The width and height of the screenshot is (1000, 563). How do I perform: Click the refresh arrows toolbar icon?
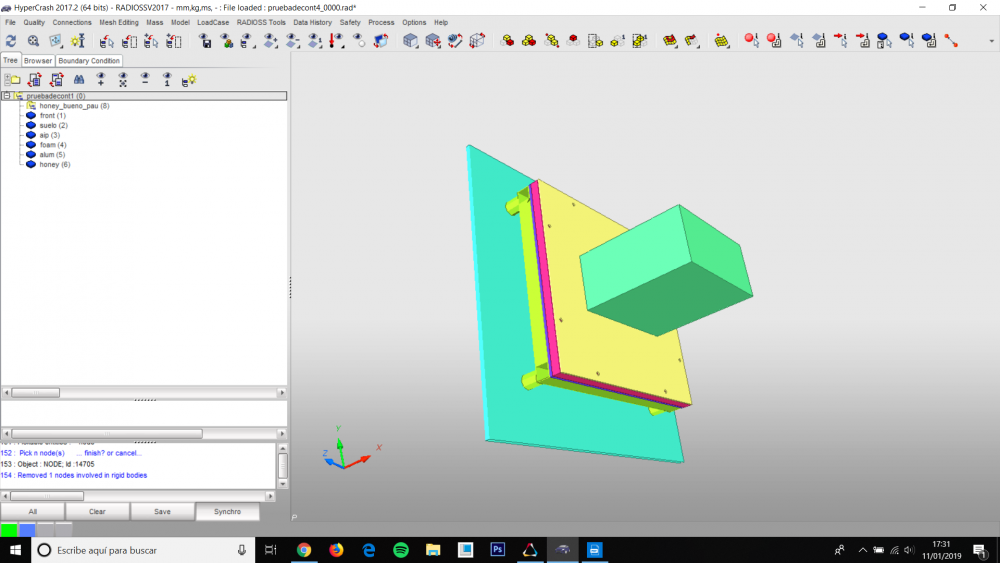pyautogui.click(x=11, y=41)
